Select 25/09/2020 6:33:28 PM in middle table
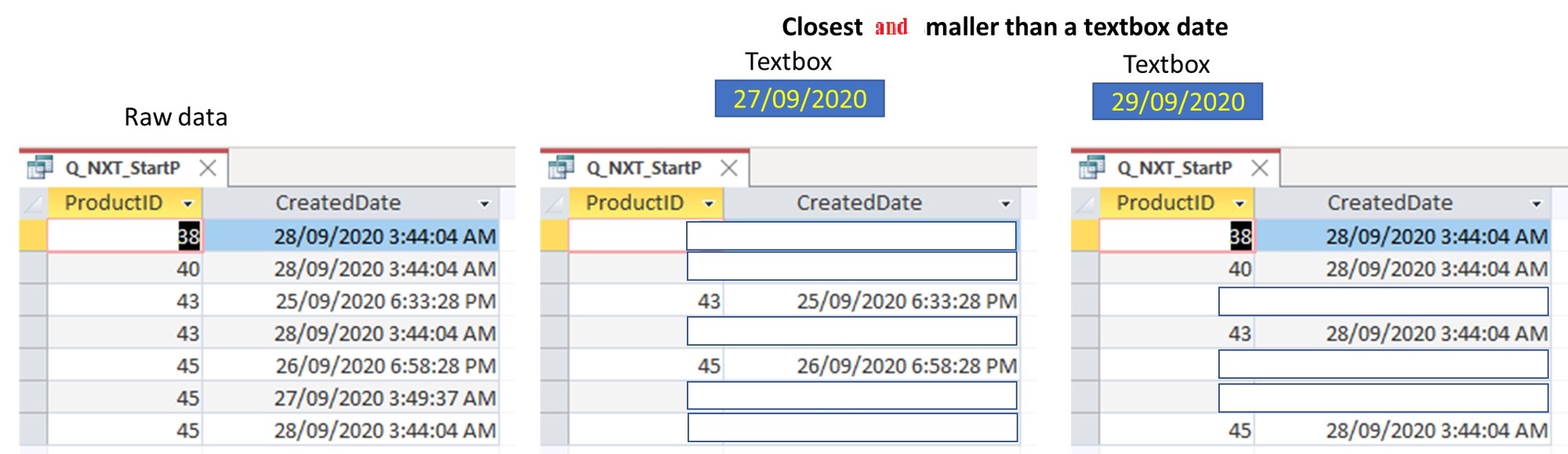 [872, 301]
